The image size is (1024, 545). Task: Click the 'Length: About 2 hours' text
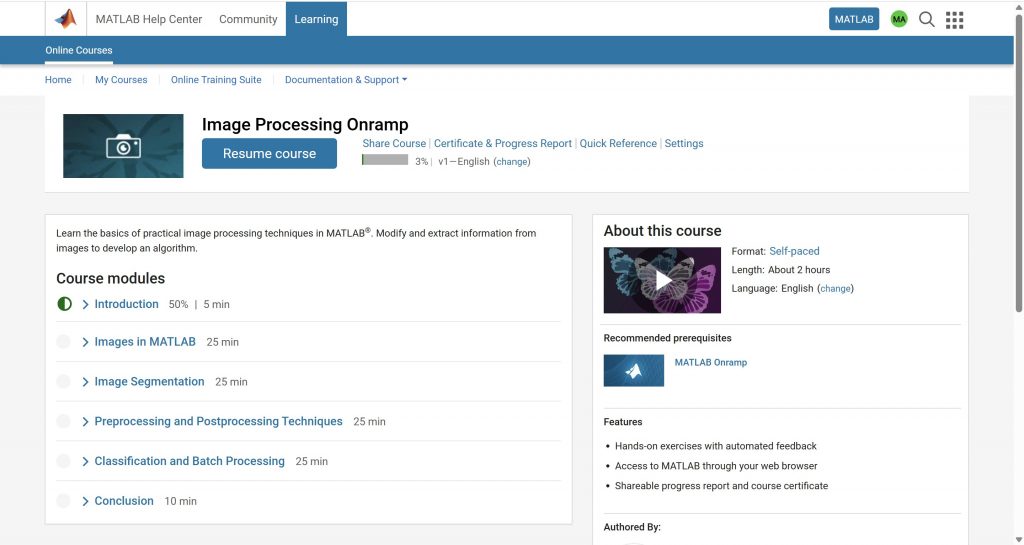(780, 270)
